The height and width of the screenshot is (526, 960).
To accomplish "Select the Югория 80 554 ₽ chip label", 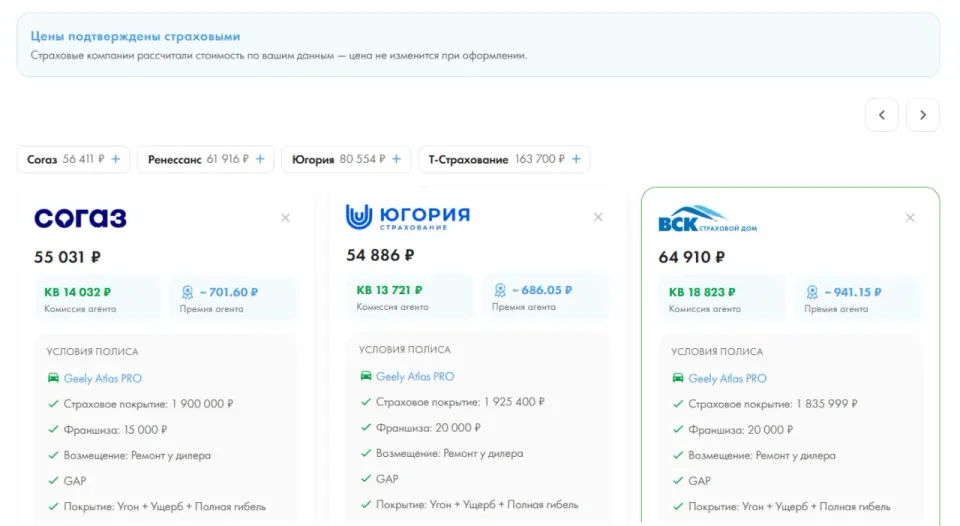I will [x=339, y=159].
